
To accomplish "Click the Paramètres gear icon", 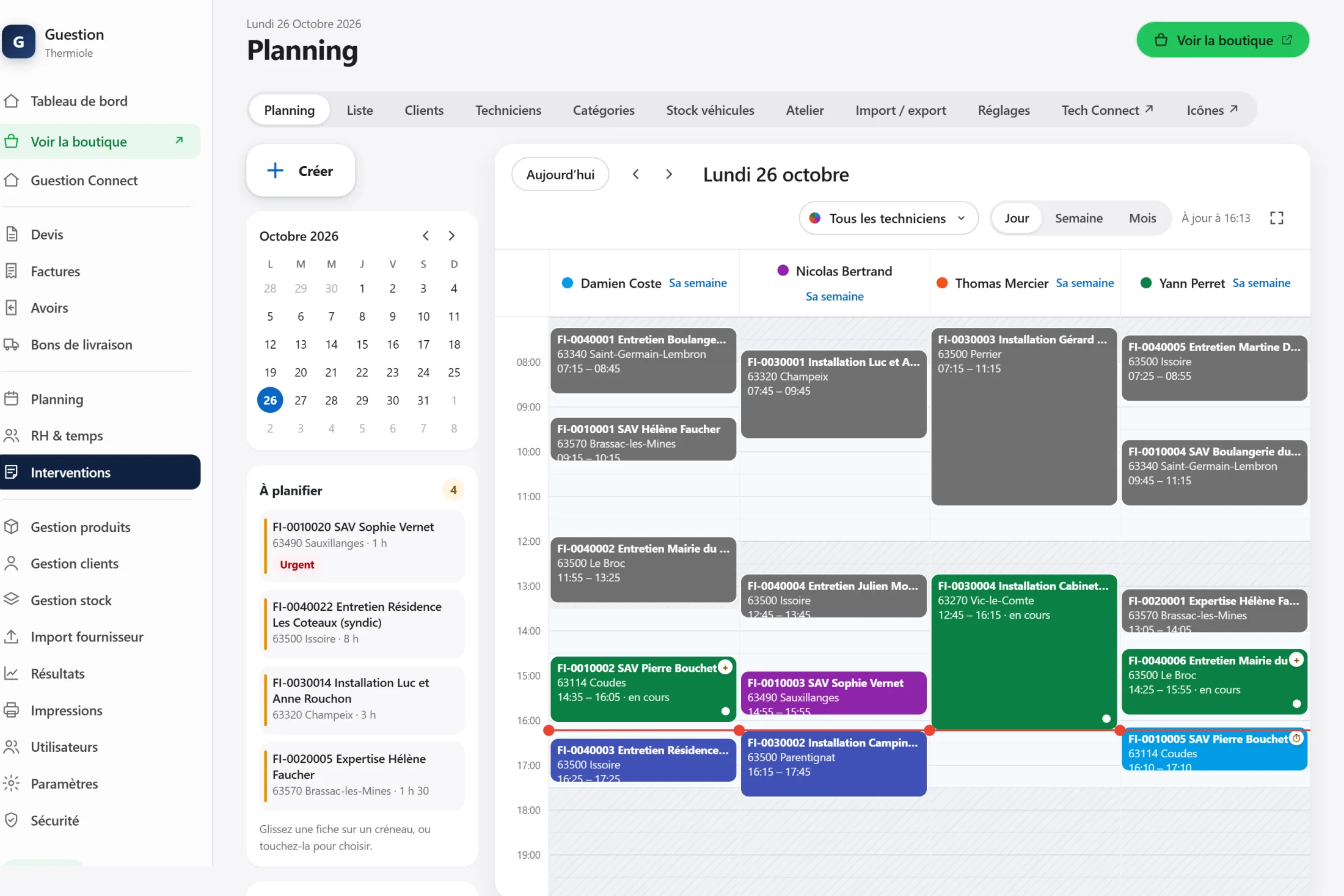I will [x=11, y=783].
